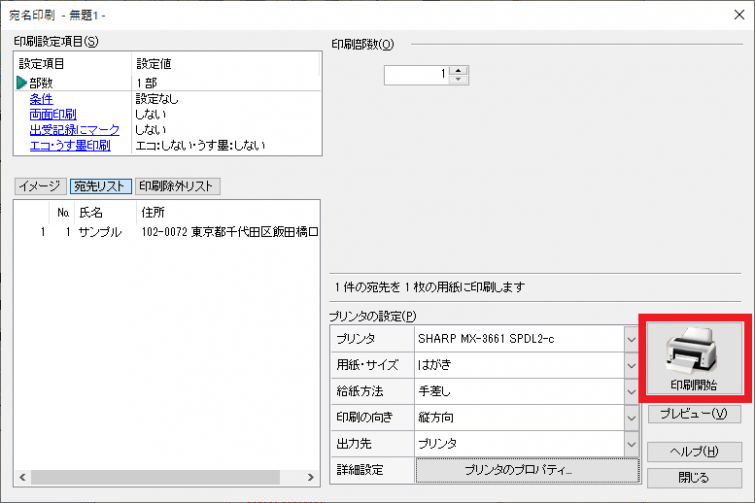Screen dimensions: 755x503
Task: Click the 閉じる button
Action: point(694,477)
